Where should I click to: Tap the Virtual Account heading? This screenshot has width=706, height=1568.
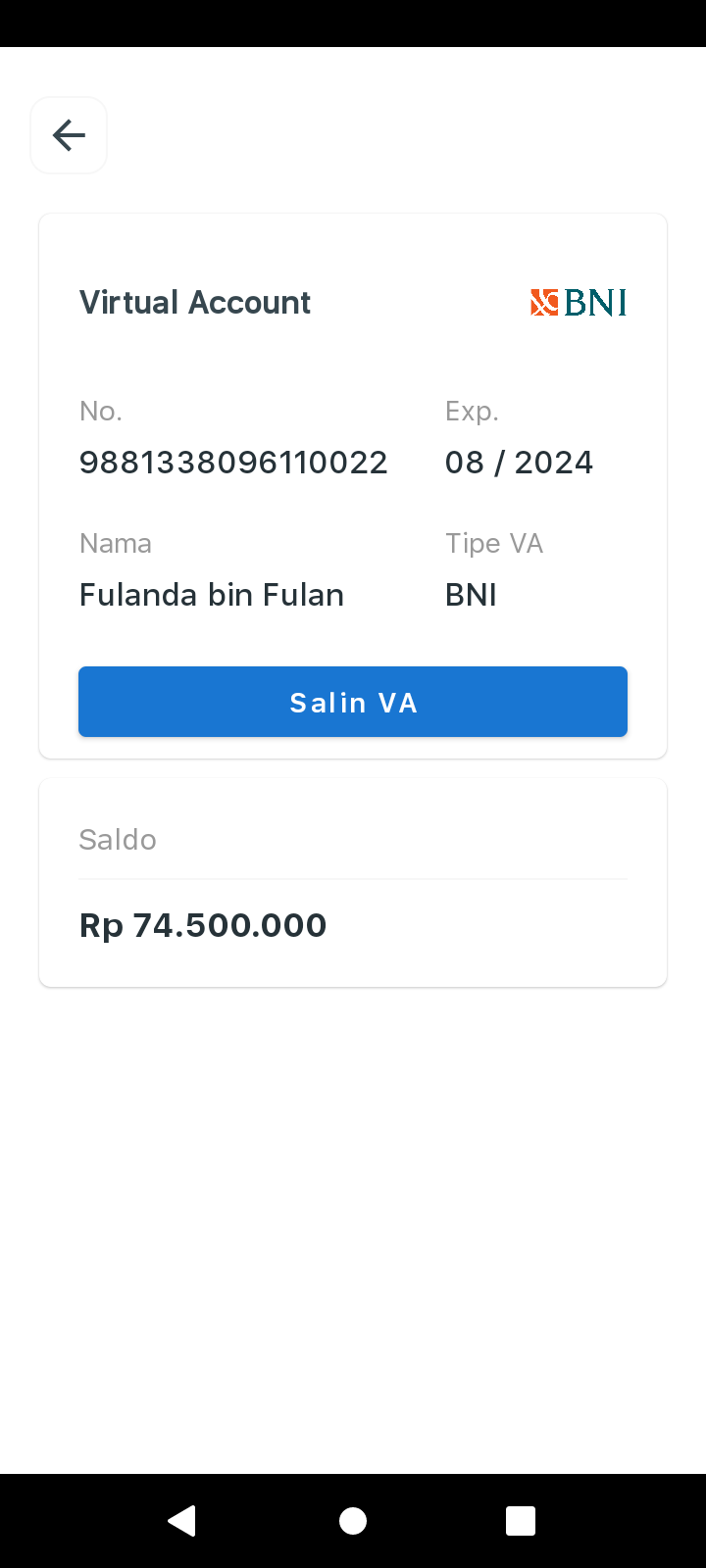coord(195,303)
